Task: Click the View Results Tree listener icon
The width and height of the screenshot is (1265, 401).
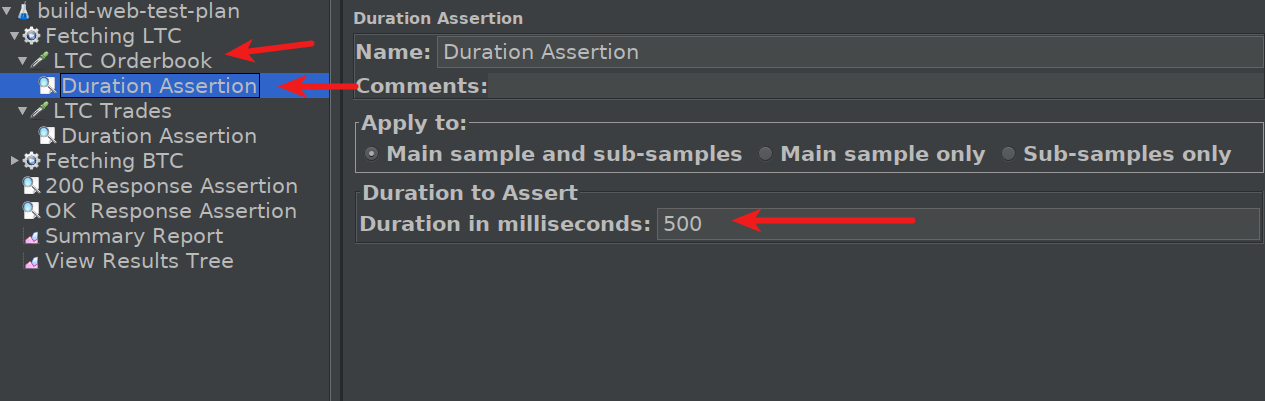Action: click(x=31, y=261)
